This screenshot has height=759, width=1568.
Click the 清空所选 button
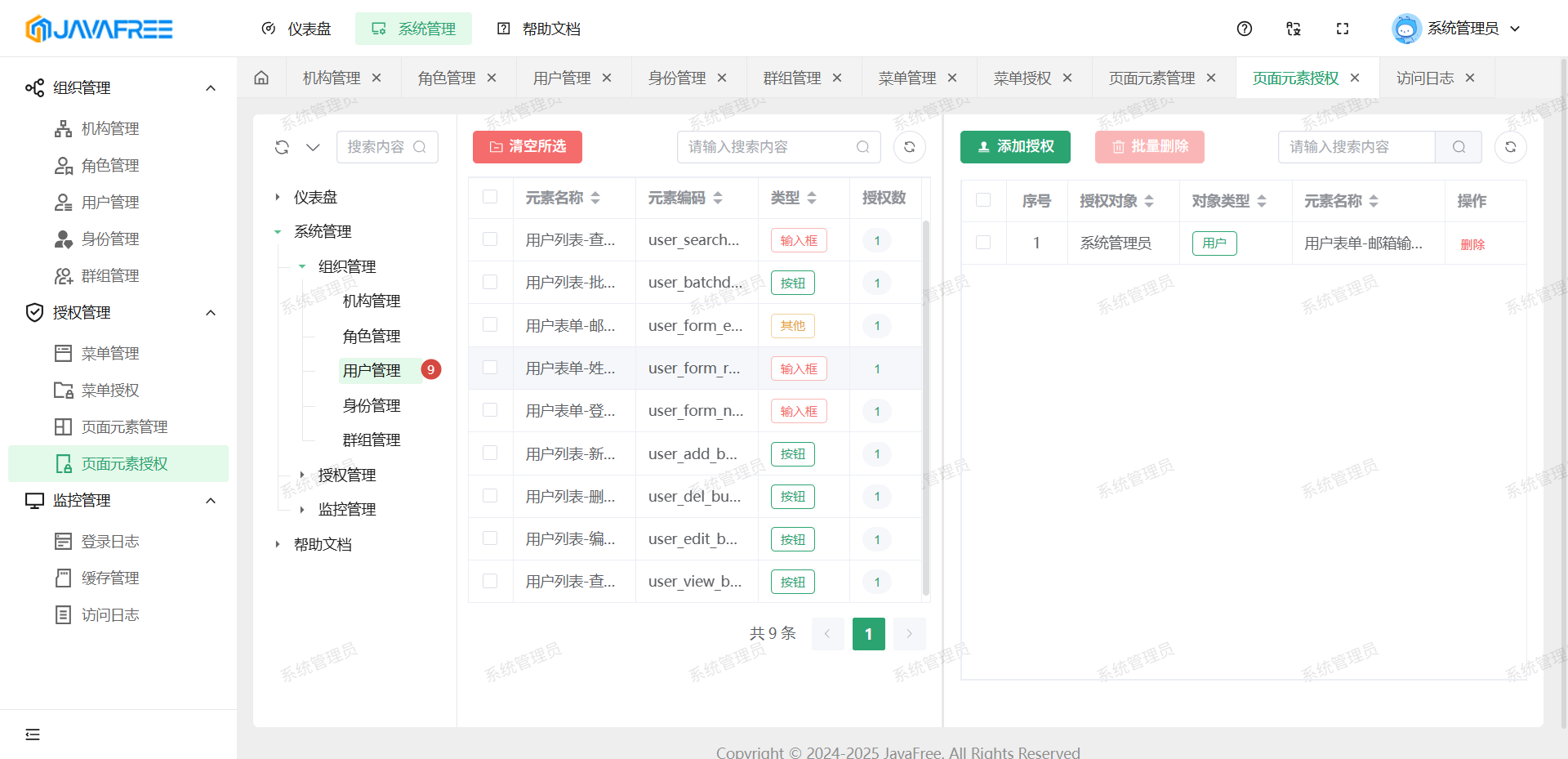click(x=528, y=147)
